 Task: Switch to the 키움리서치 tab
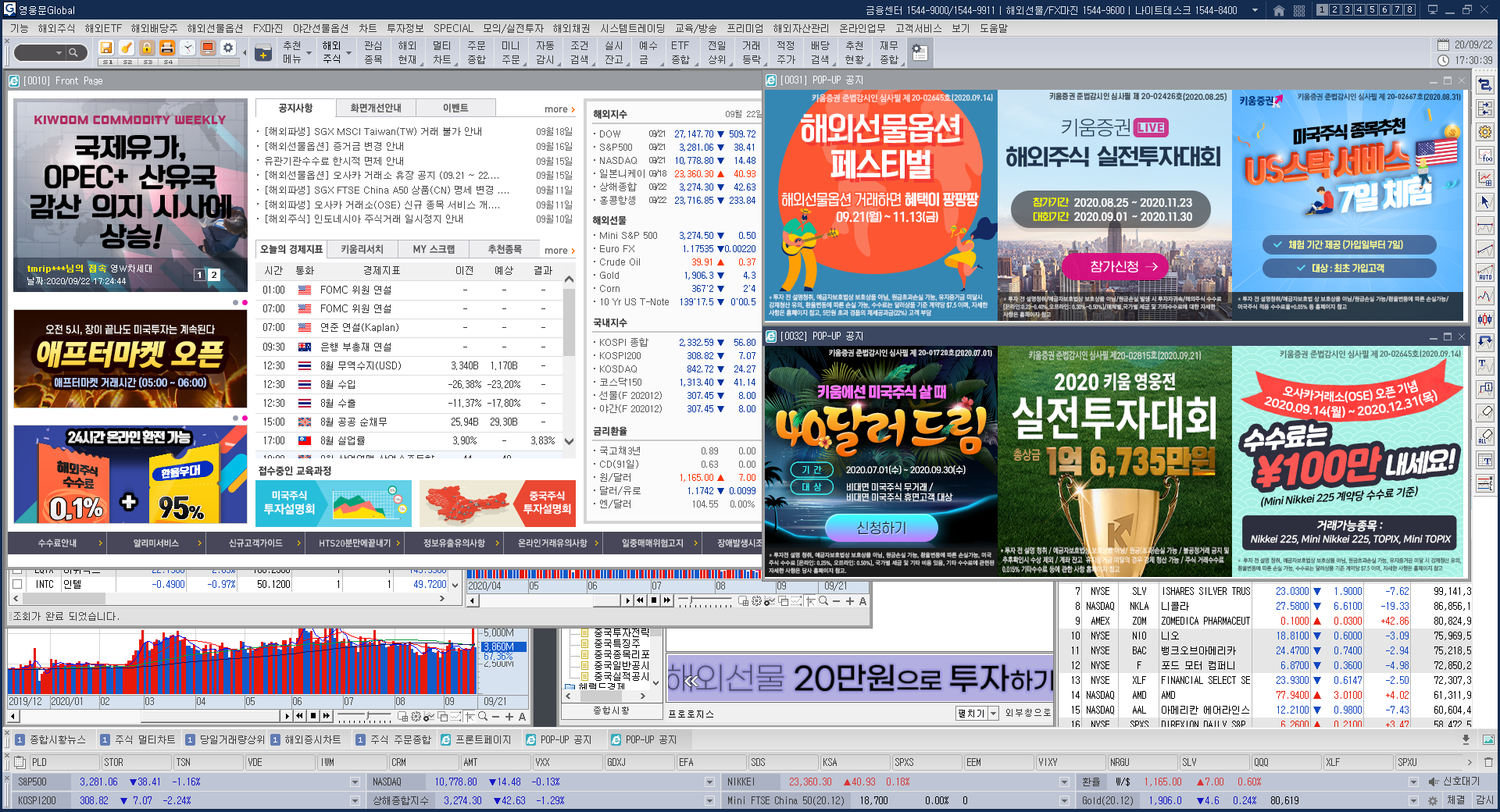point(362,249)
